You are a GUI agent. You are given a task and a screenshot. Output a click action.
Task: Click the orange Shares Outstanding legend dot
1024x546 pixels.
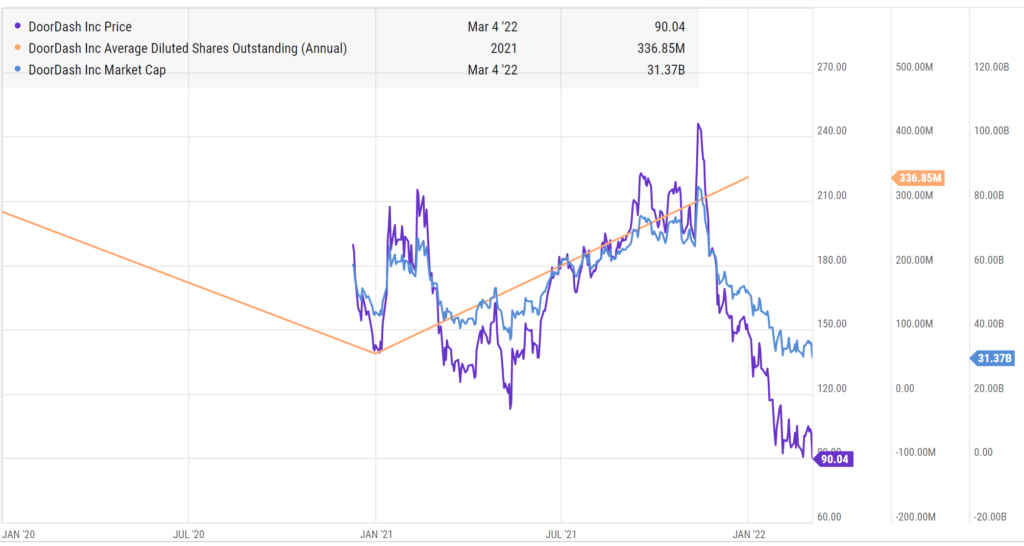pos(18,48)
